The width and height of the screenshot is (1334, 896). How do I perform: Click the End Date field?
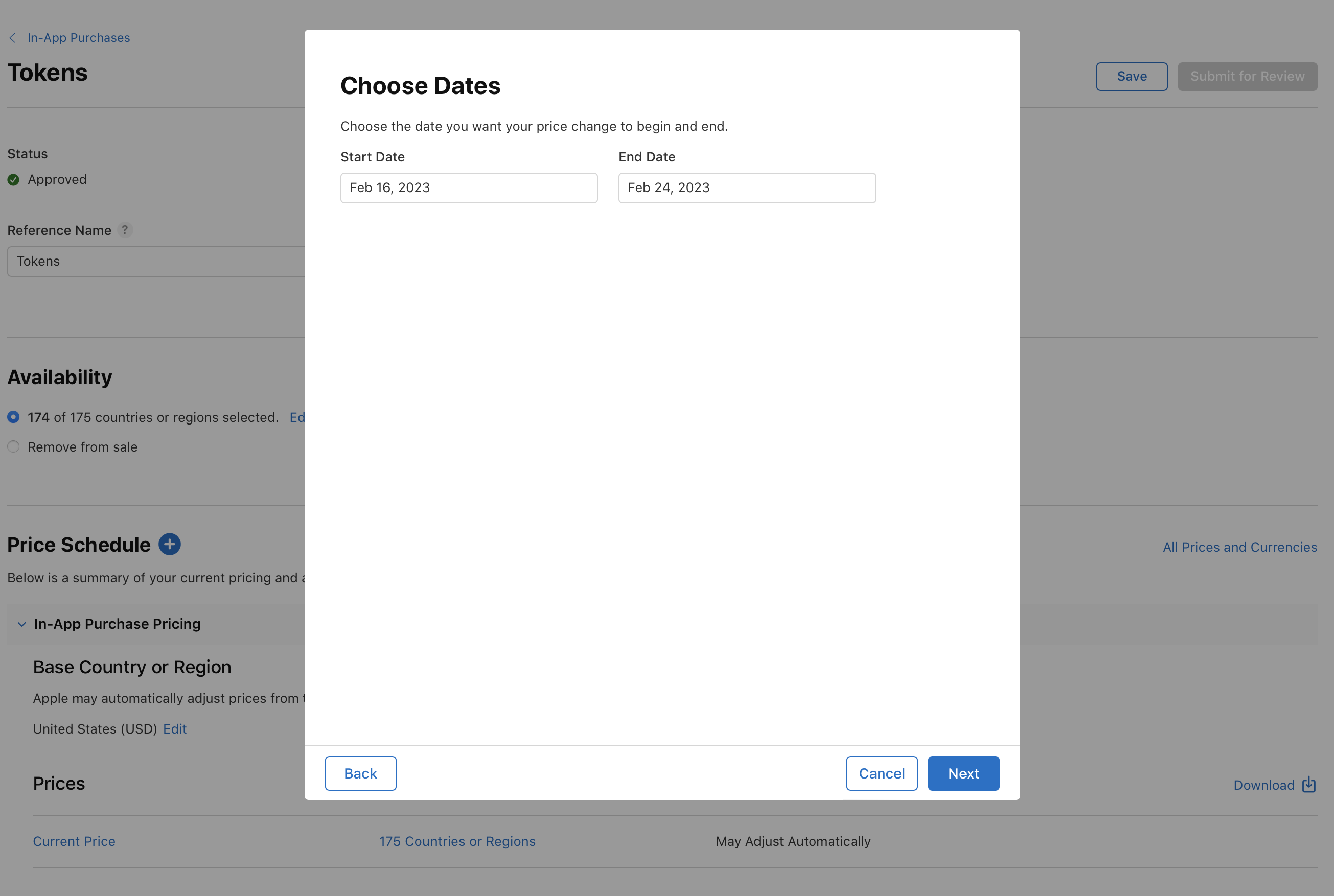tap(746, 187)
